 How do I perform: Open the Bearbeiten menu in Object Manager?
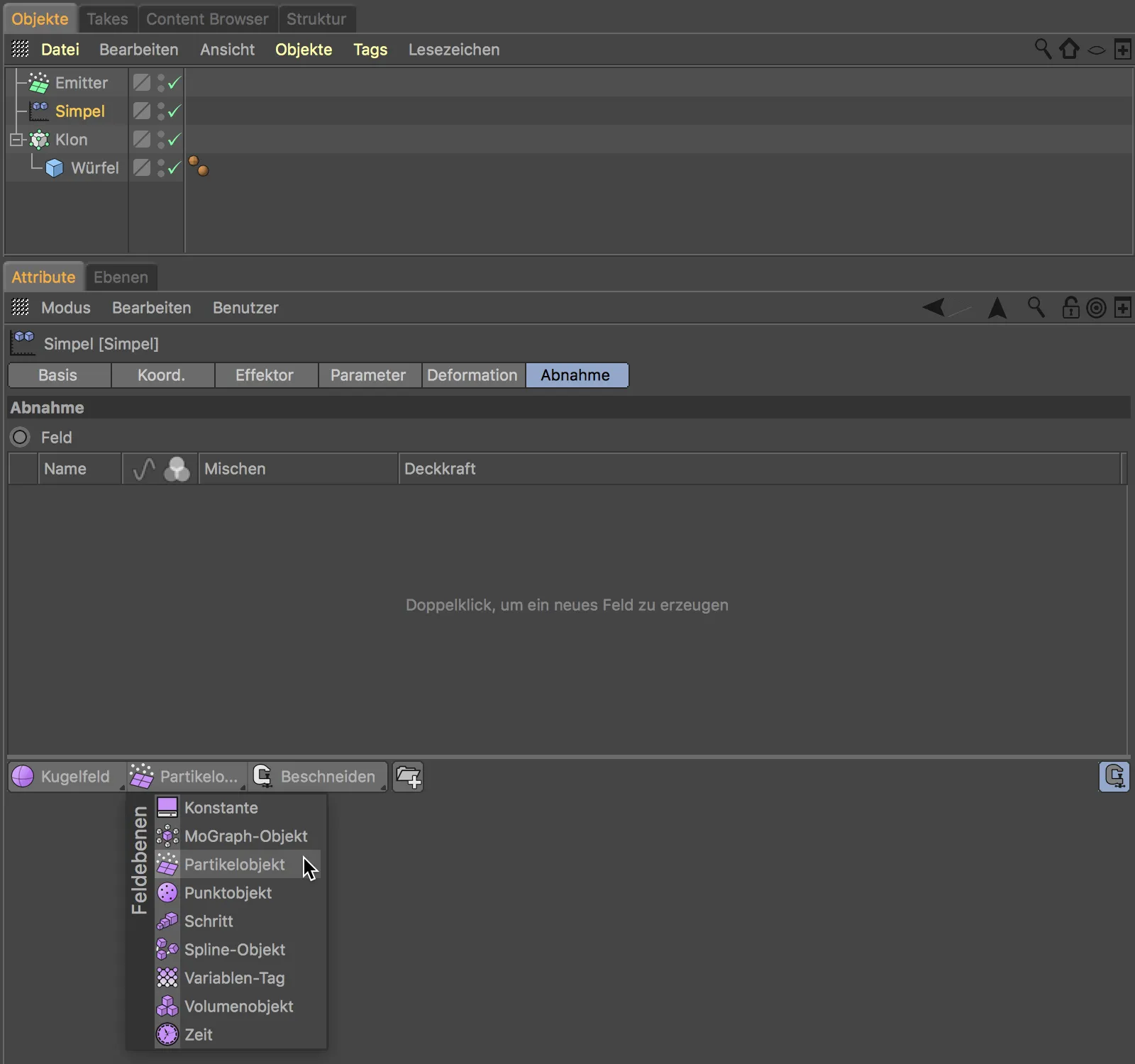coord(139,50)
